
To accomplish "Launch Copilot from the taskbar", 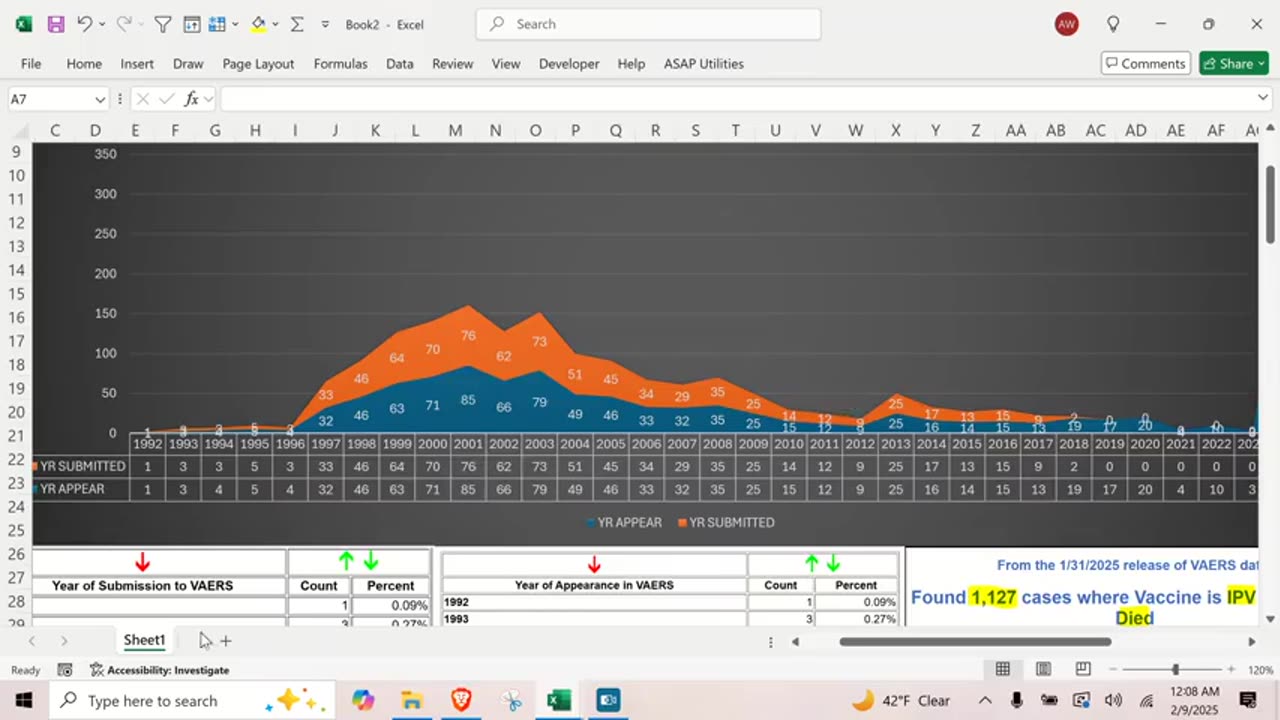I will 363,700.
